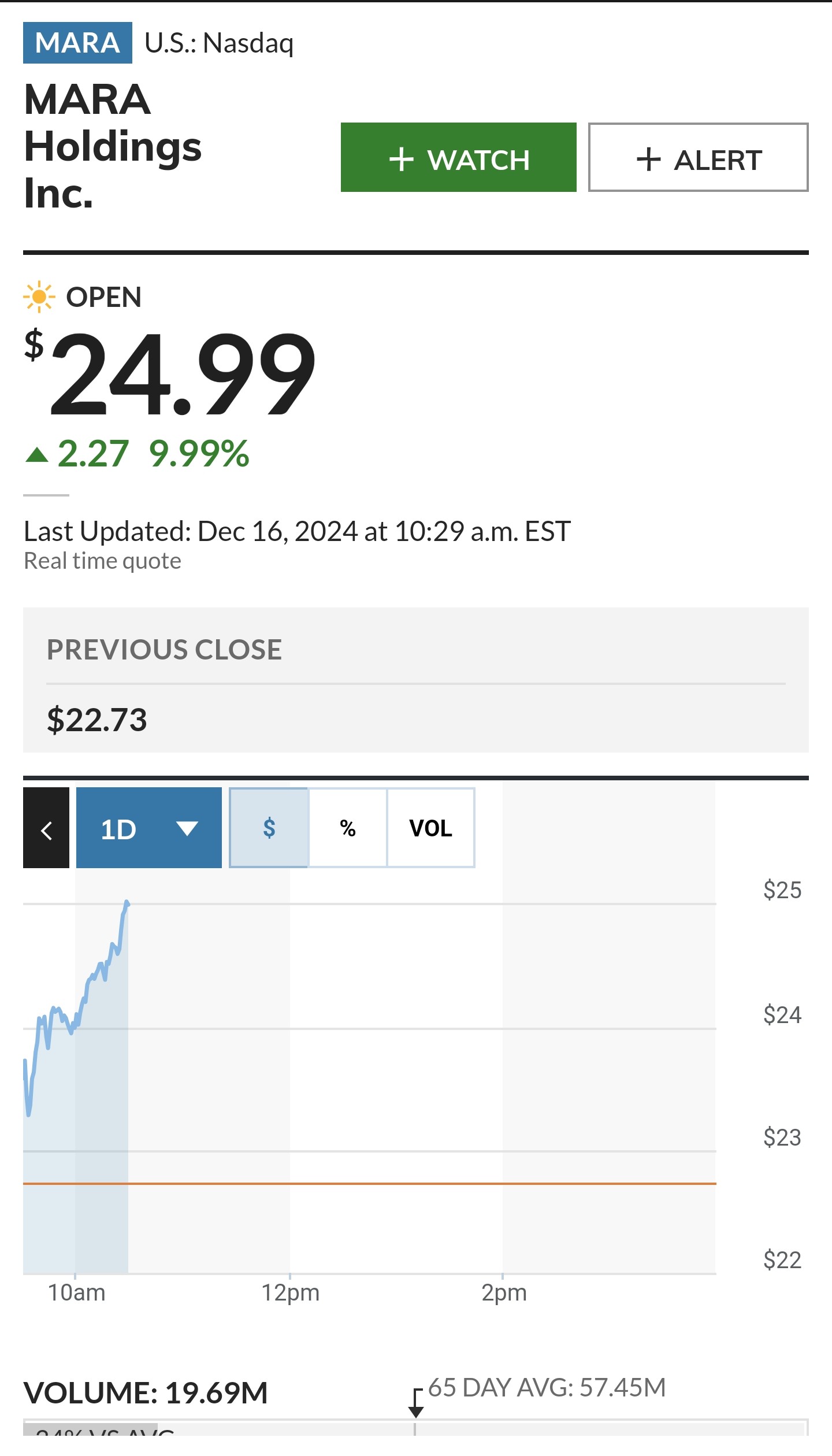Image resolution: width=832 pixels, height=1456 pixels.
Task: Click the volume versus average bar
Action: coord(415,1427)
